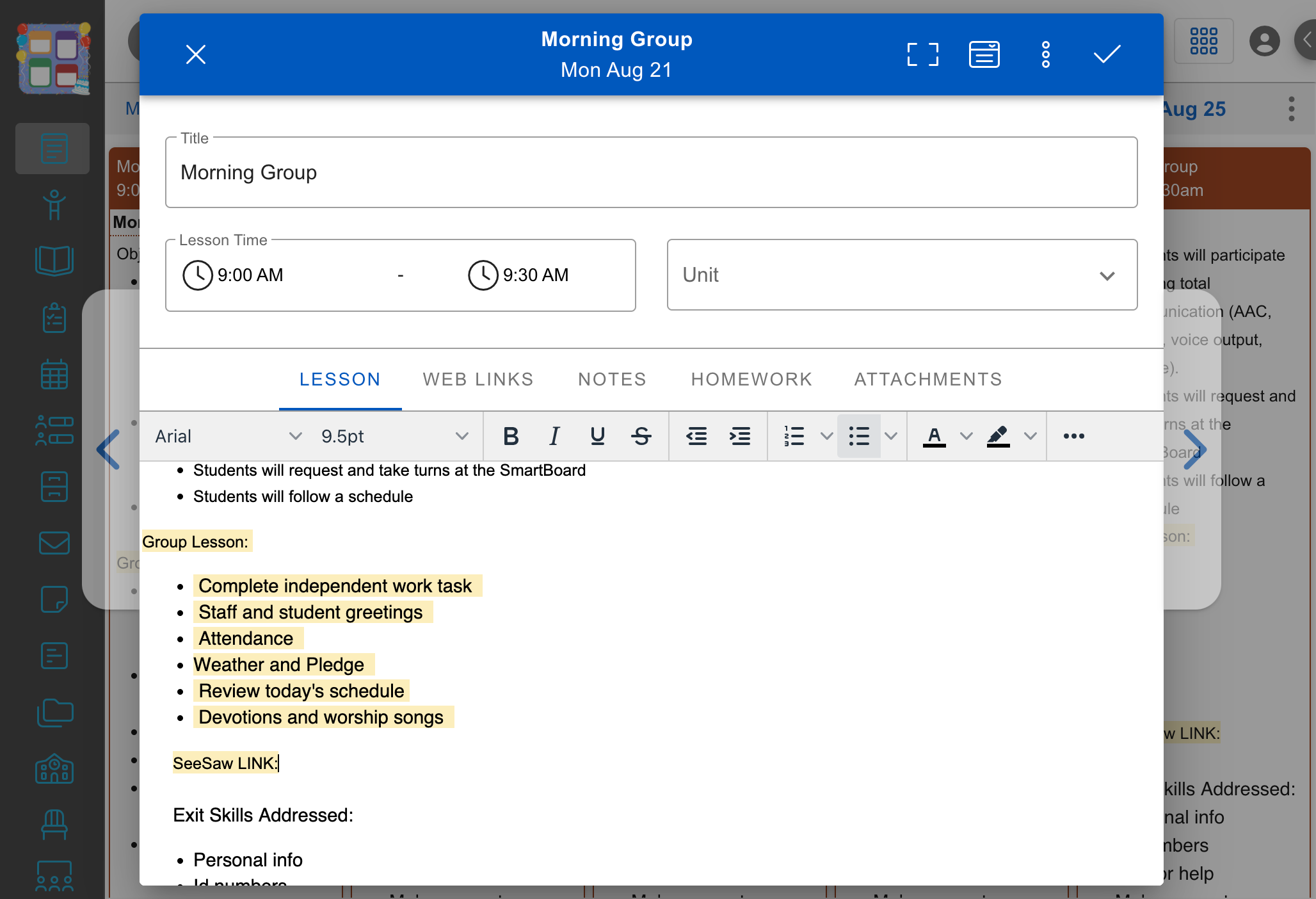Toggle bullet list formatting

859,436
